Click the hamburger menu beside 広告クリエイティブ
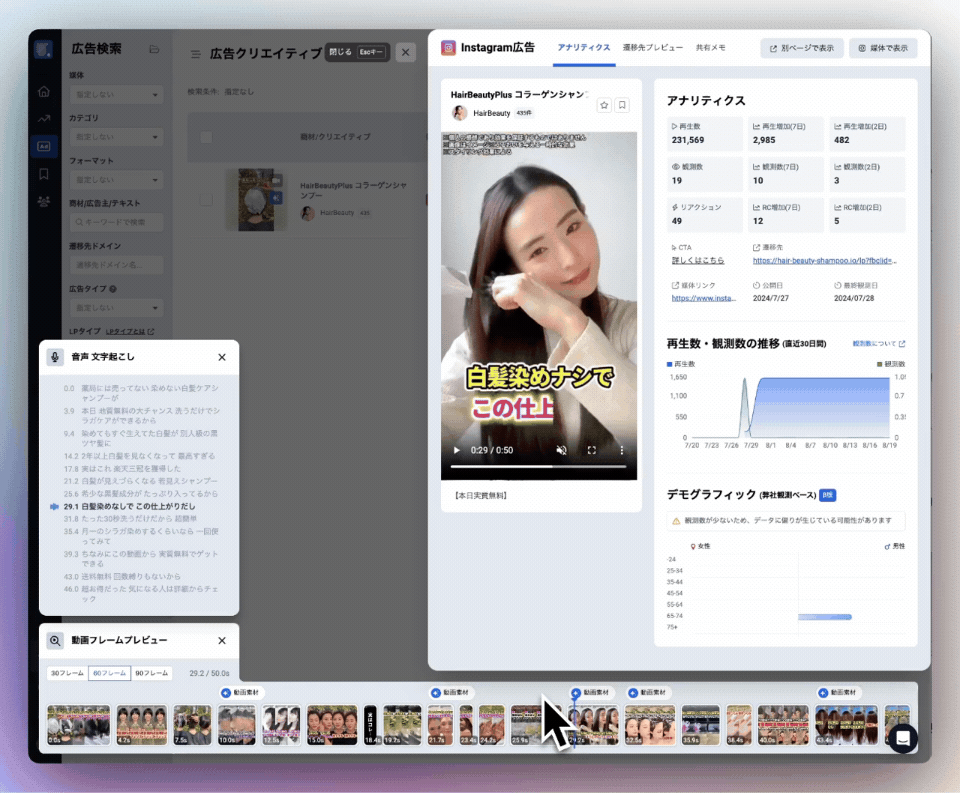This screenshot has height=793, width=960. 195,54
